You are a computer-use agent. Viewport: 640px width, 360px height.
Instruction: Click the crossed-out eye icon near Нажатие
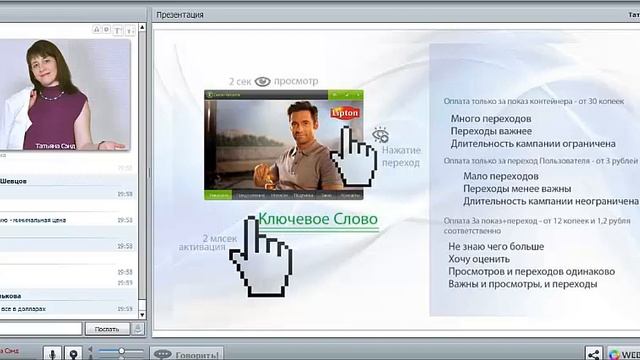[x=380, y=135]
